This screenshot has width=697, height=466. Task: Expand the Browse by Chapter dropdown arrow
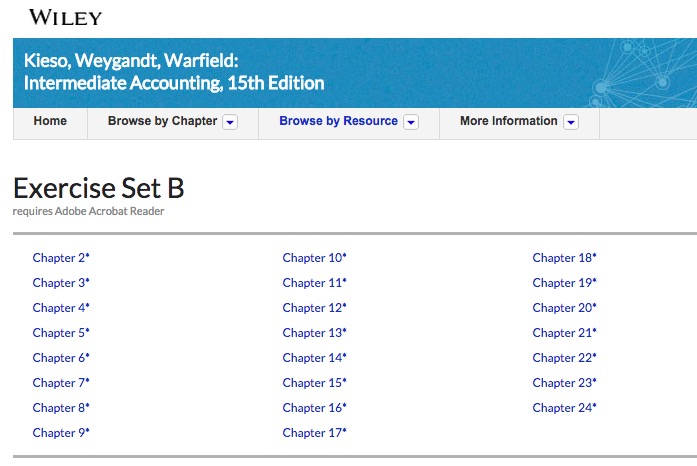pyautogui.click(x=230, y=122)
